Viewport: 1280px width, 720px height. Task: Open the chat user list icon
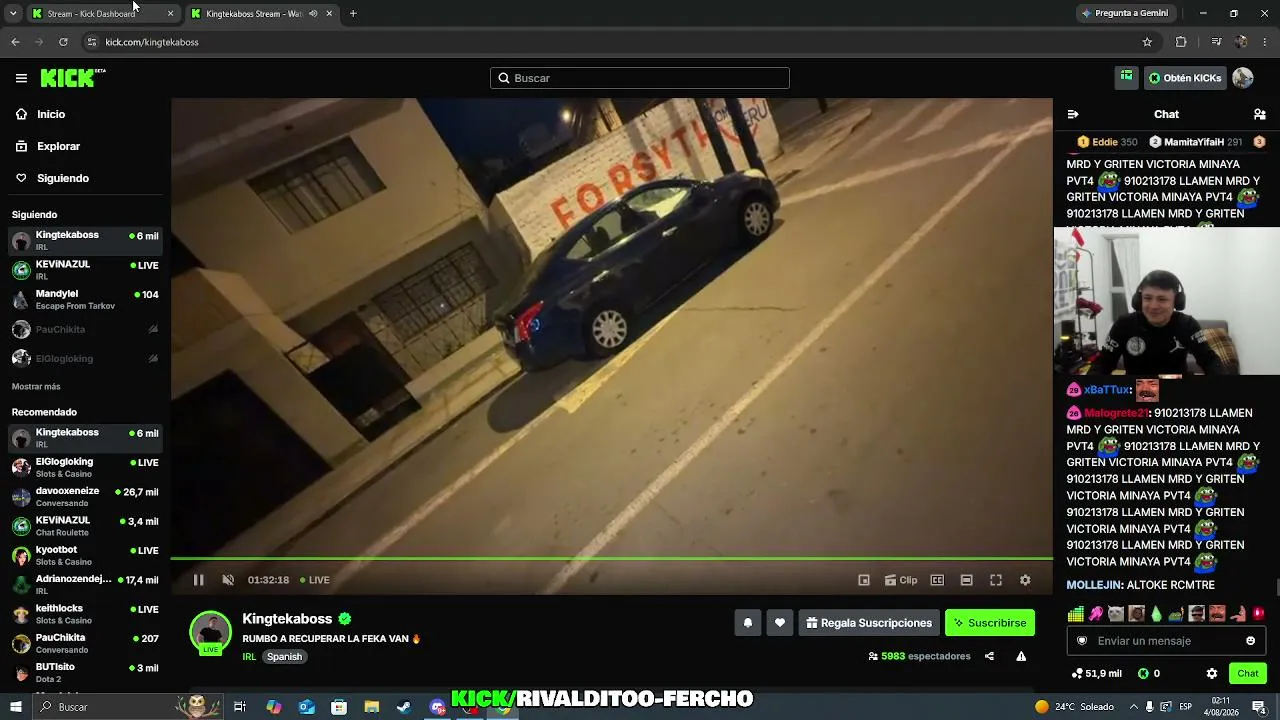click(x=1260, y=114)
